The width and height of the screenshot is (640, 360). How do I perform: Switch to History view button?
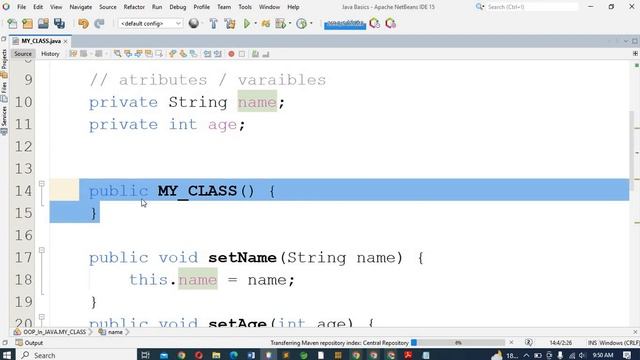coord(50,54)
